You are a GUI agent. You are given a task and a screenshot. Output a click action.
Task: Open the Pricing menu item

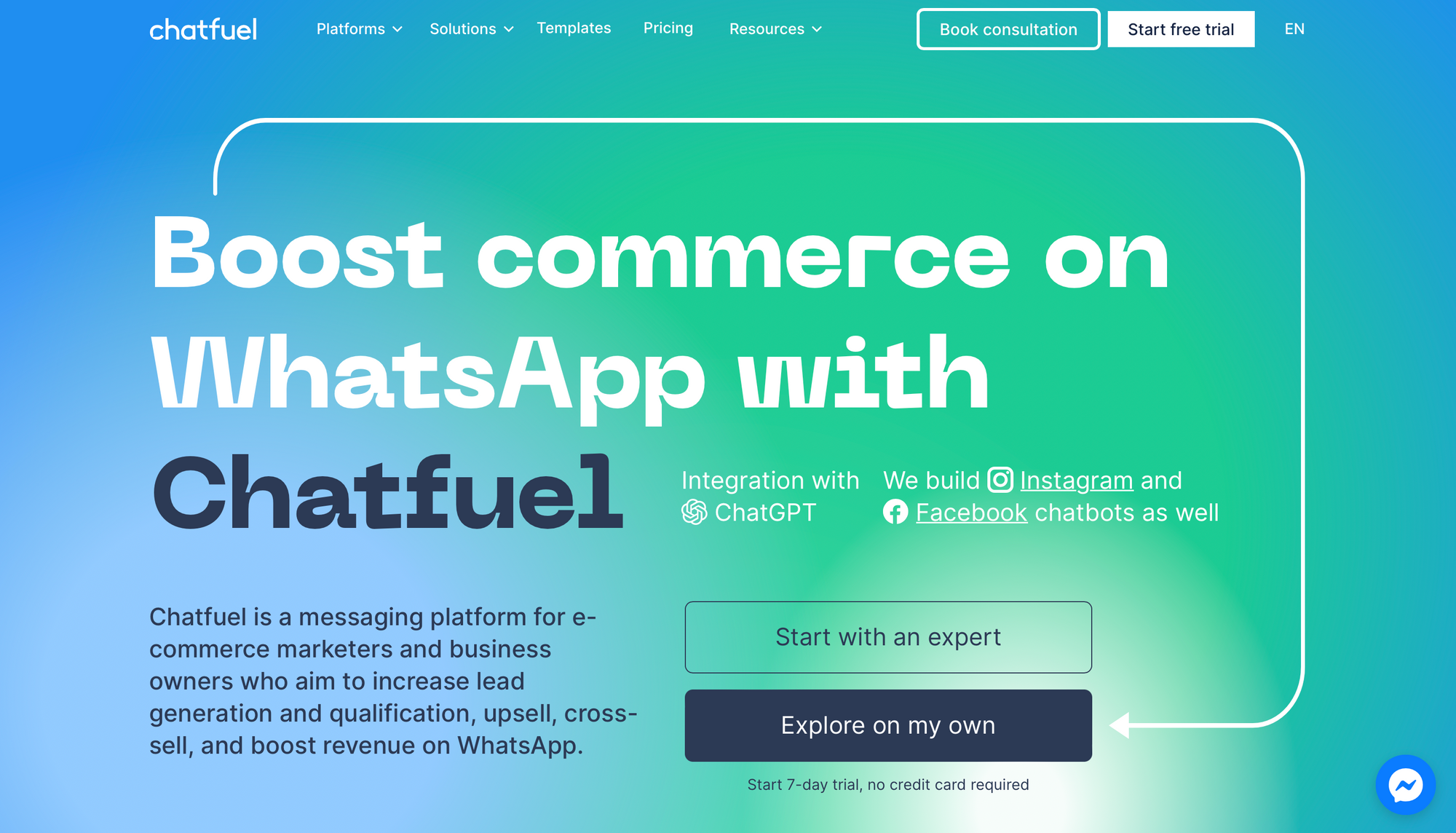(x=669, y=28)
